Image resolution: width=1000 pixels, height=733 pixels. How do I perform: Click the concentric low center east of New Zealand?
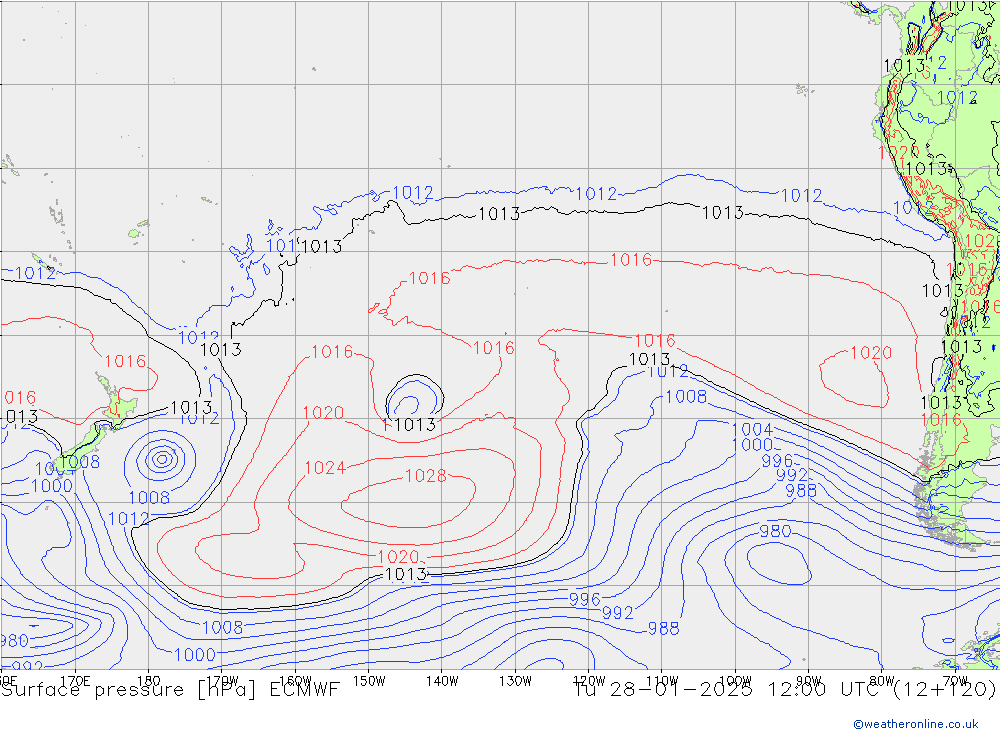pyautogui.click(x=161, y=459)
